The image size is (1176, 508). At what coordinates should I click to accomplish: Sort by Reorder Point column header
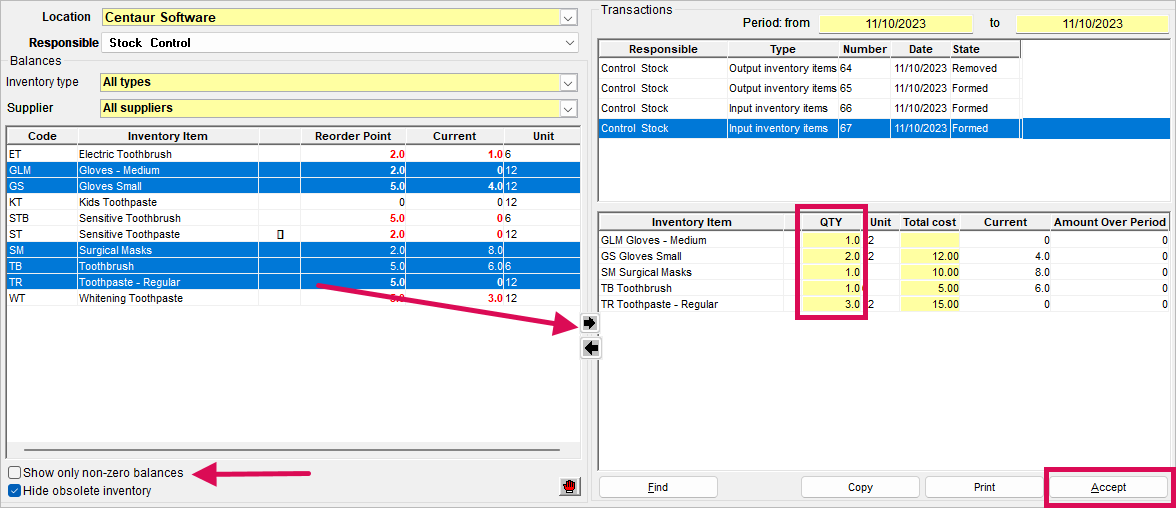353,137
